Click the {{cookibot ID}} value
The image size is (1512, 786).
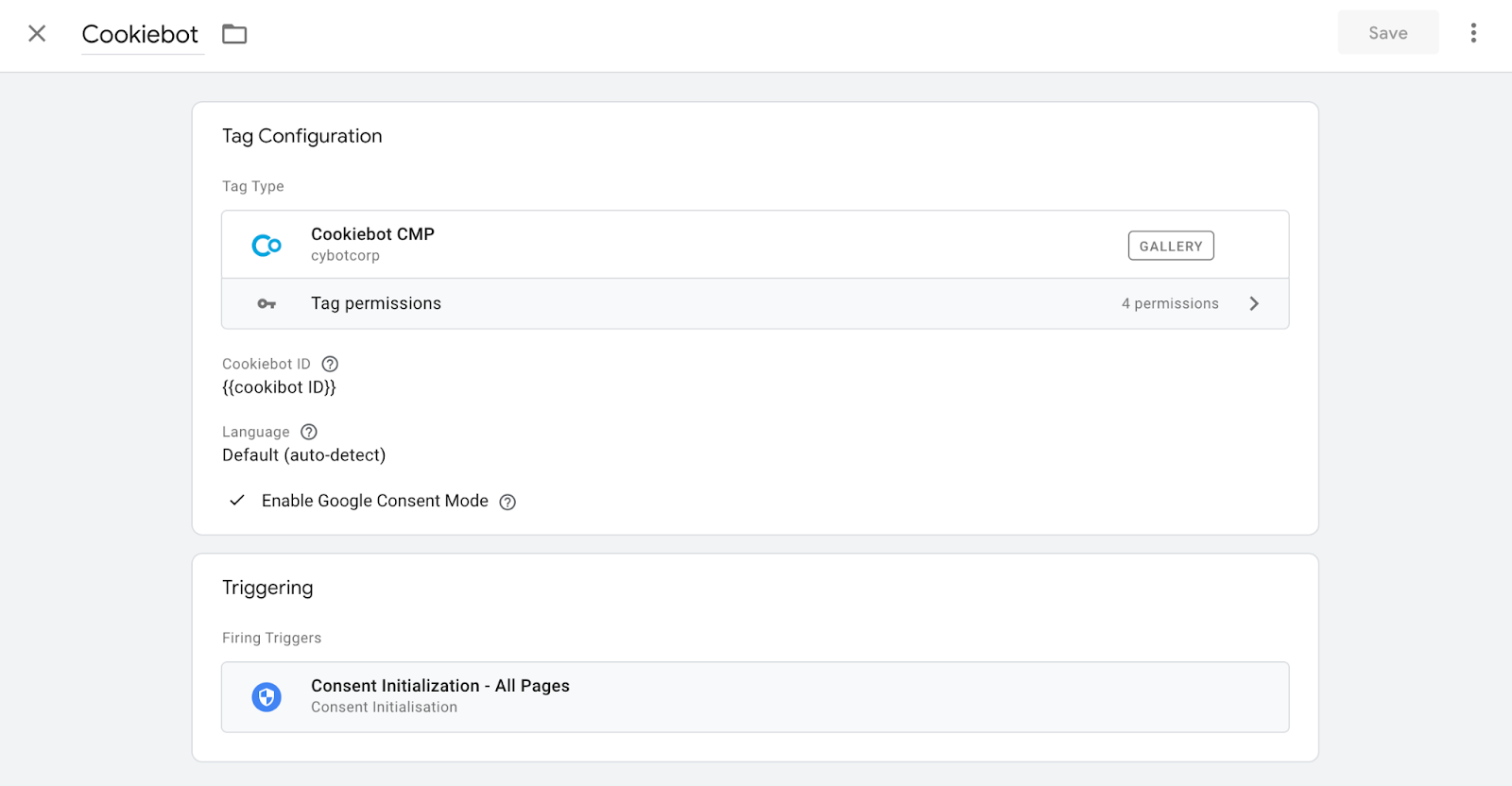click(279, 387)
